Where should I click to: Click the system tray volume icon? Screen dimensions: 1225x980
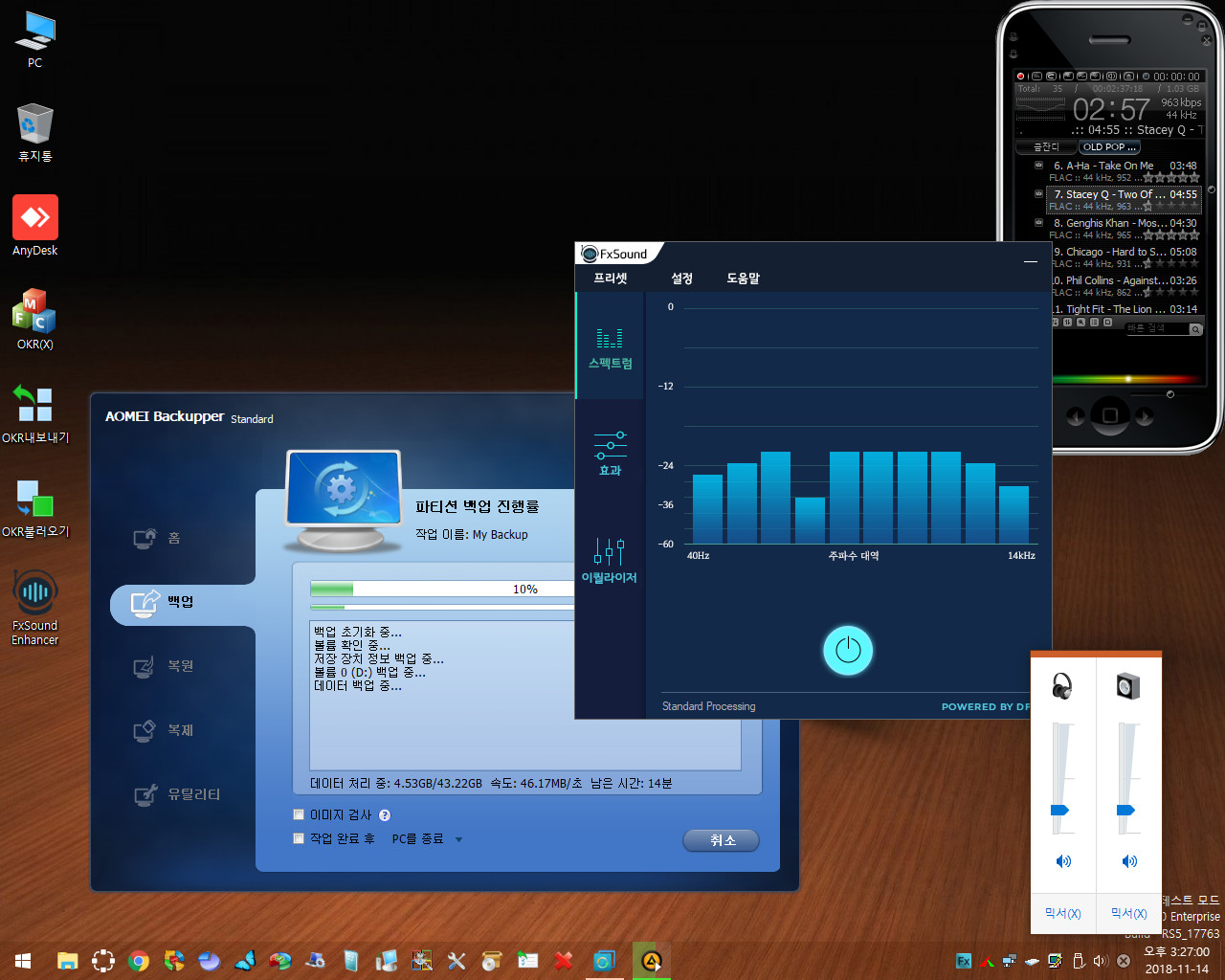click(1100, 961)
